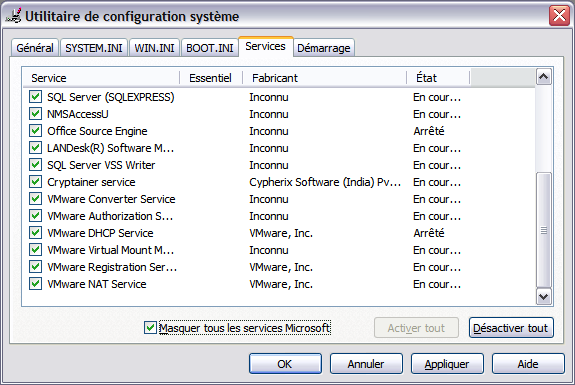Click the Désactiver tout button
575x385 pixels.
[511, 328]
